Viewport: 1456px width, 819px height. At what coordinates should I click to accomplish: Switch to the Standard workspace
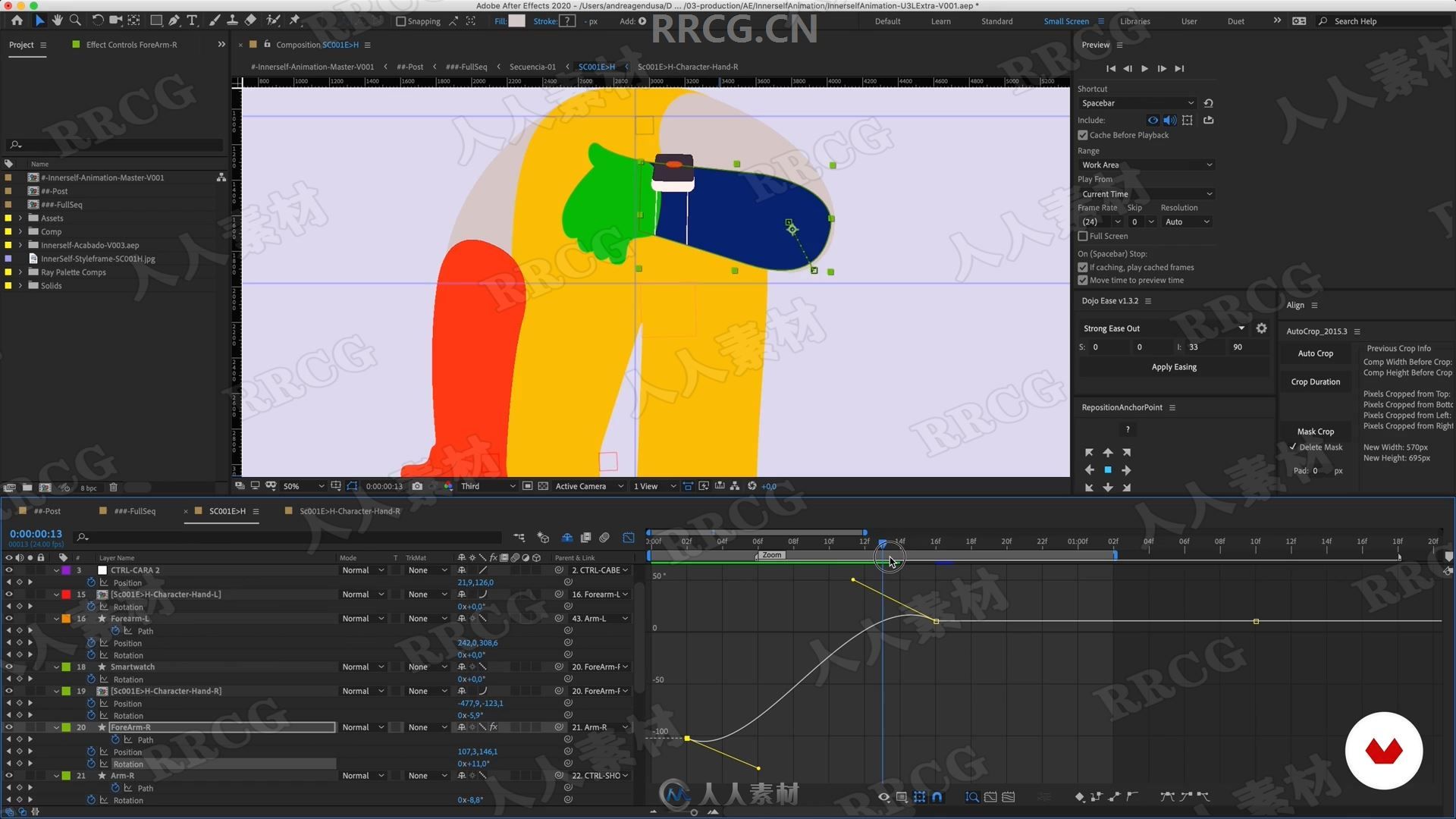click(996, 21)
